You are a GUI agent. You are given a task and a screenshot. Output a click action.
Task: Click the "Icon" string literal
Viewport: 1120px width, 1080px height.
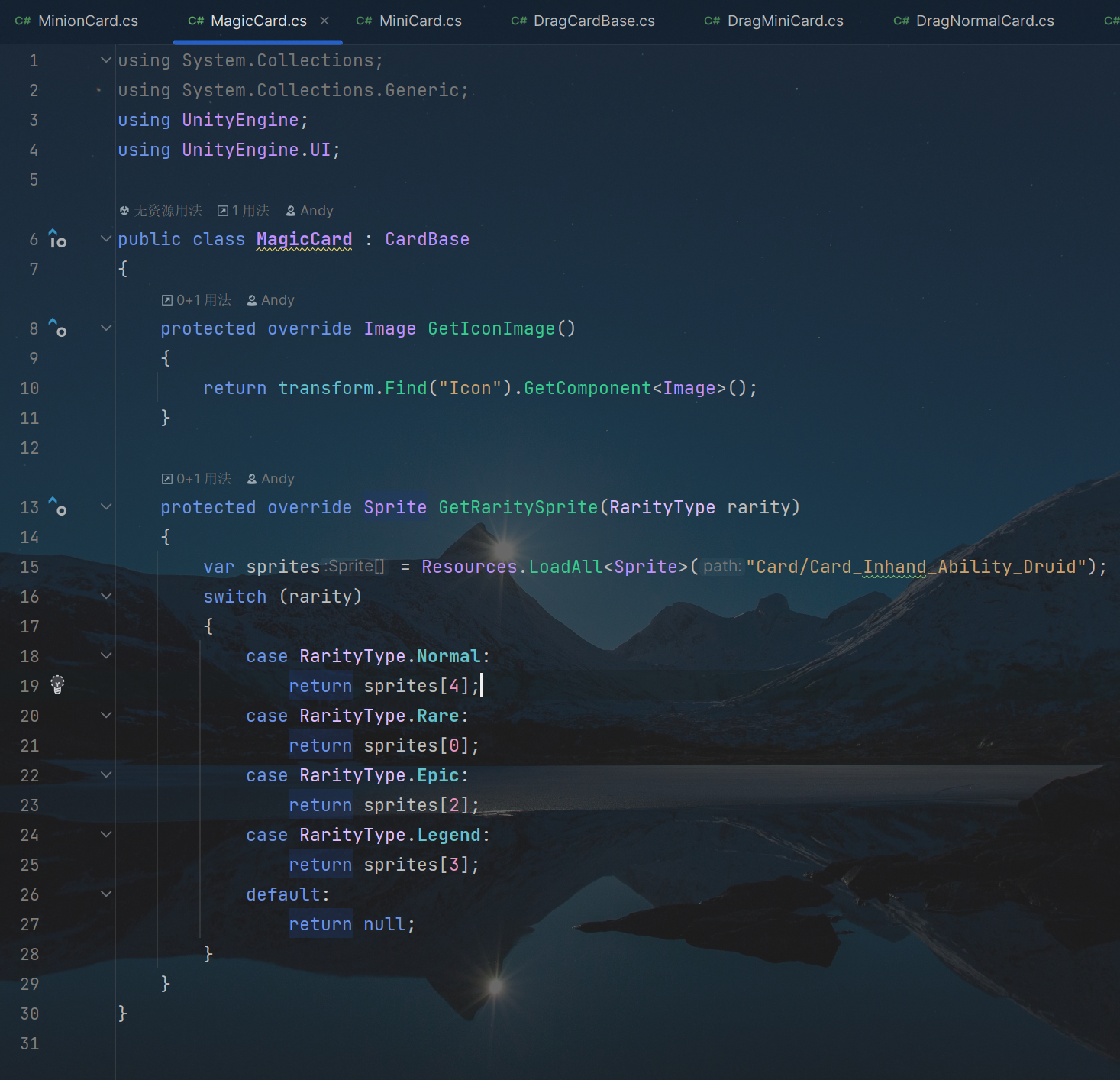click(470, 388)
